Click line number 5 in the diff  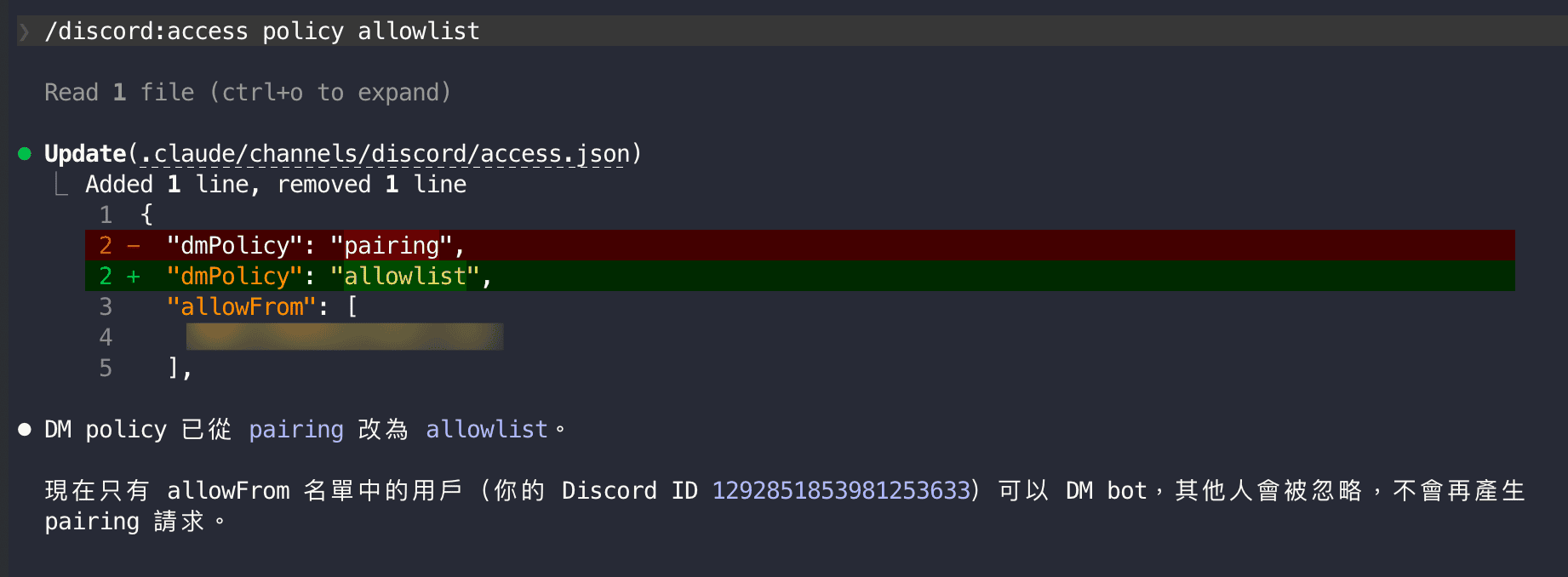[x=106, y=368]
